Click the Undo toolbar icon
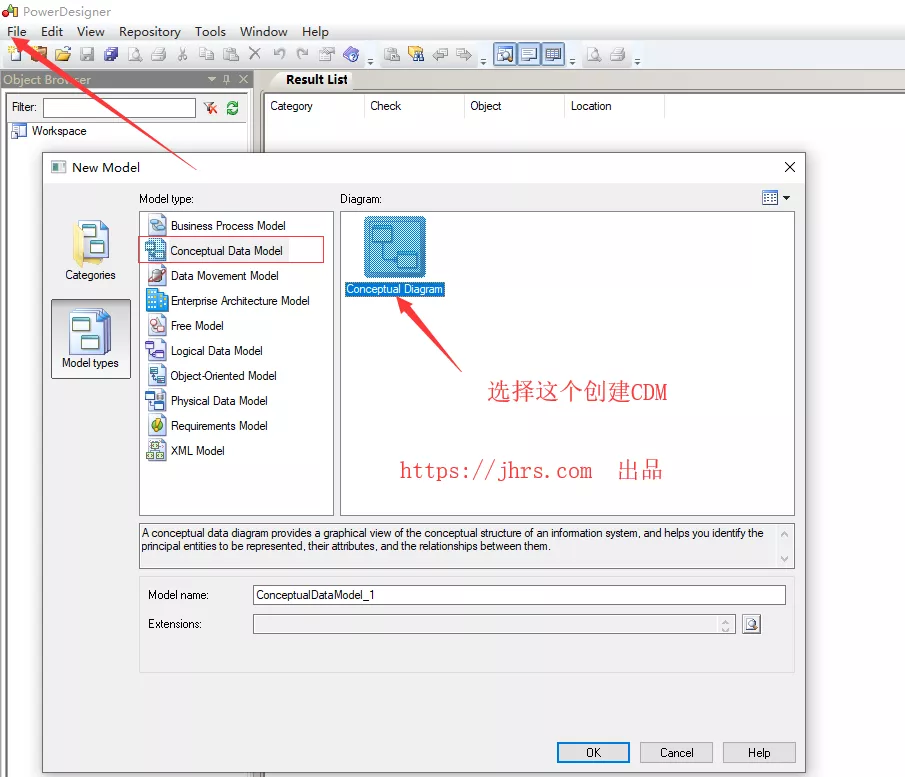The image size is (905, 777). tap(279, 54)
